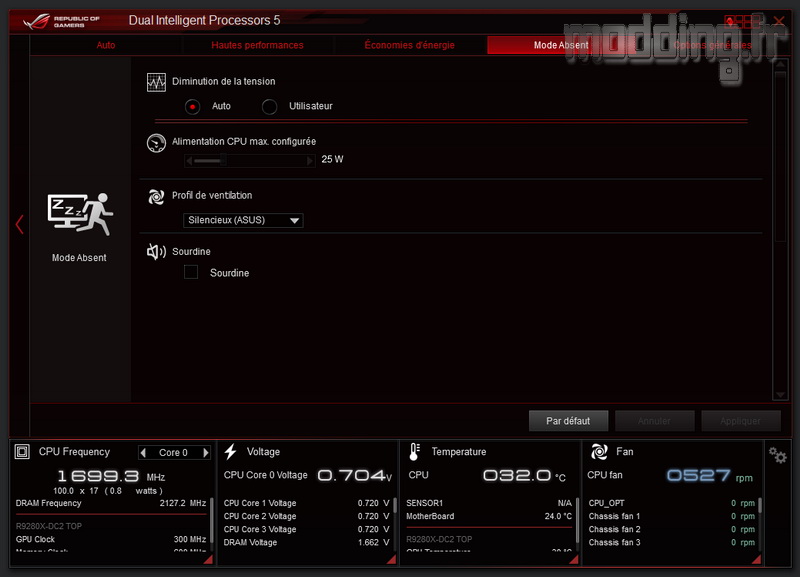
Task: Expand Fan panel corner triangle
Action: pyautogui.click(x=757, y=560)
